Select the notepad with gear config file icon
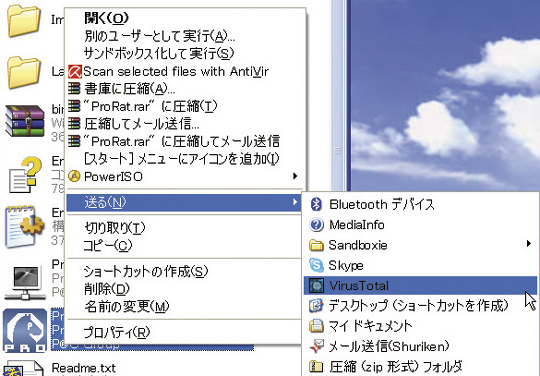Image resolution: width=540 pixels, height=376 pixels. [24, 226]
